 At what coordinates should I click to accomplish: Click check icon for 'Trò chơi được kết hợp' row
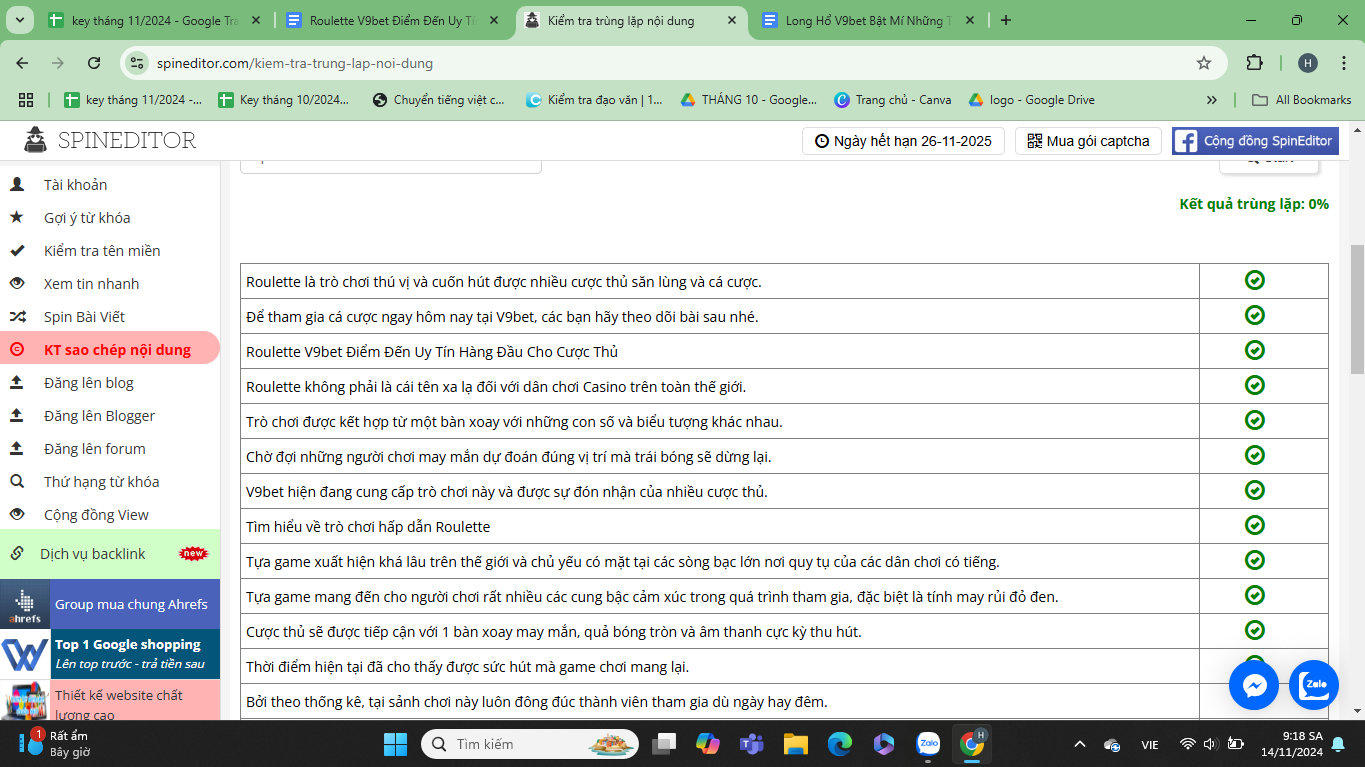pos(1255,420)
